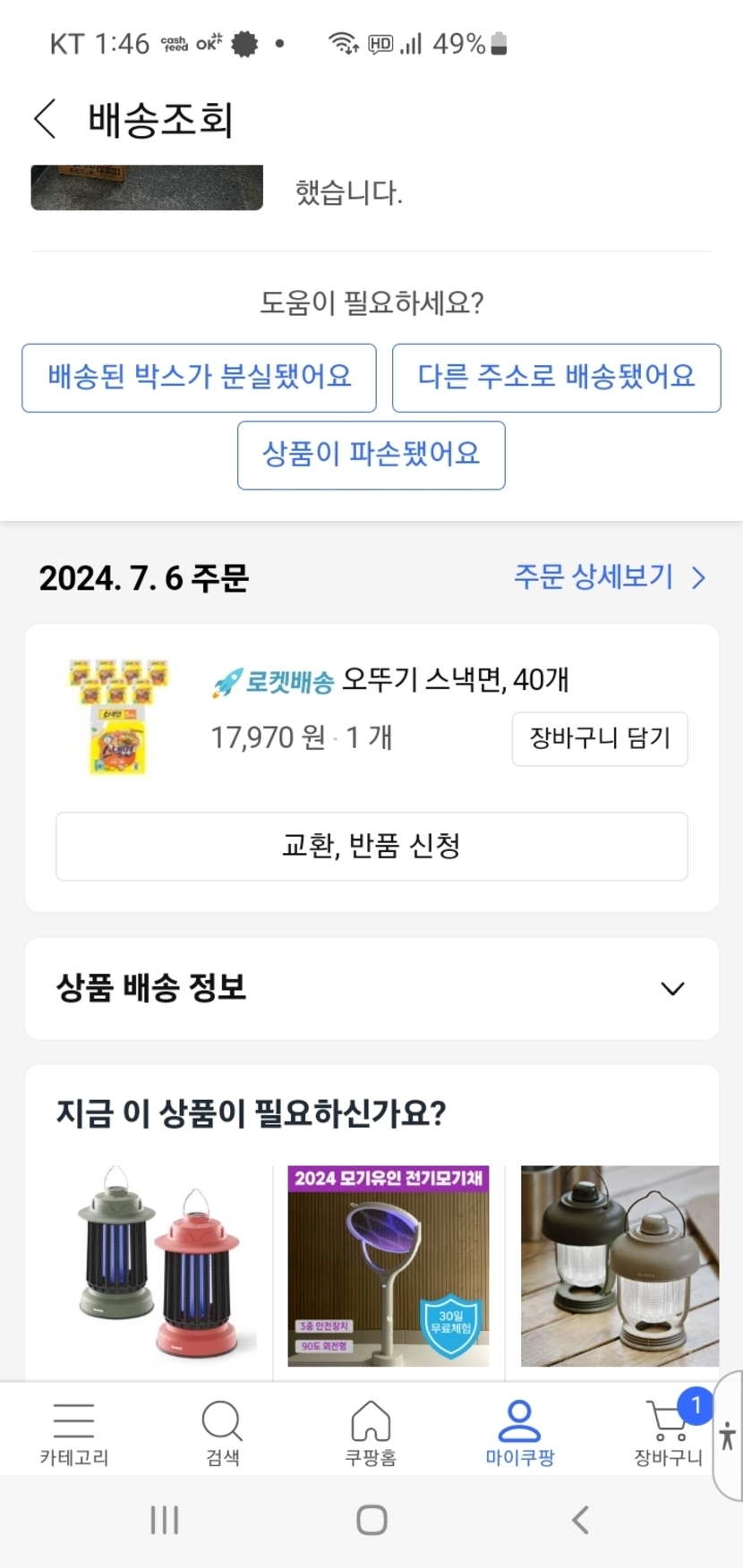Expand the 상품 배송 정보 section
The width and height of the screenshot is (743, 1568).
tap(671, 989)
